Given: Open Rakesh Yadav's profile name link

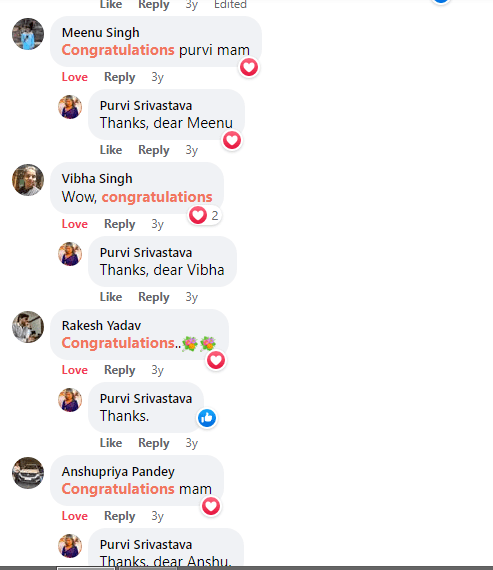Looking at the screenshot, I should coord(101,325).
